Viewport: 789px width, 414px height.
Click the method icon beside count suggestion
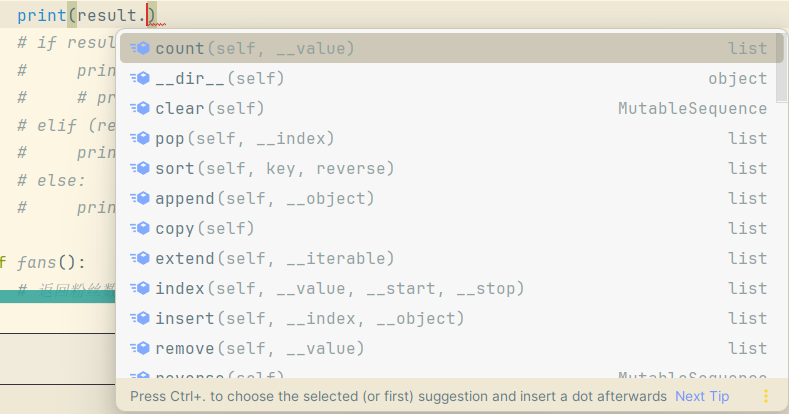[x=140, y=48]
